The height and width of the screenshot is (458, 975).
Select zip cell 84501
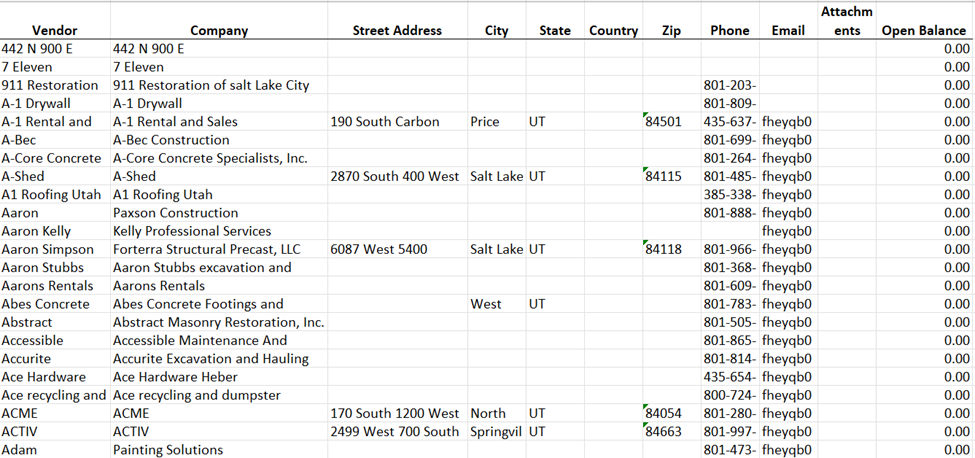pyautogui.click(x=672, y=122)
